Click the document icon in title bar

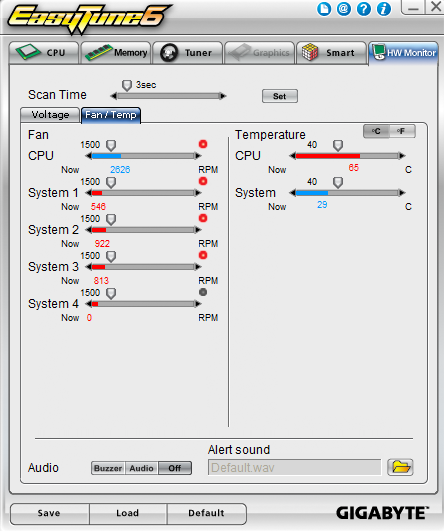324,9
